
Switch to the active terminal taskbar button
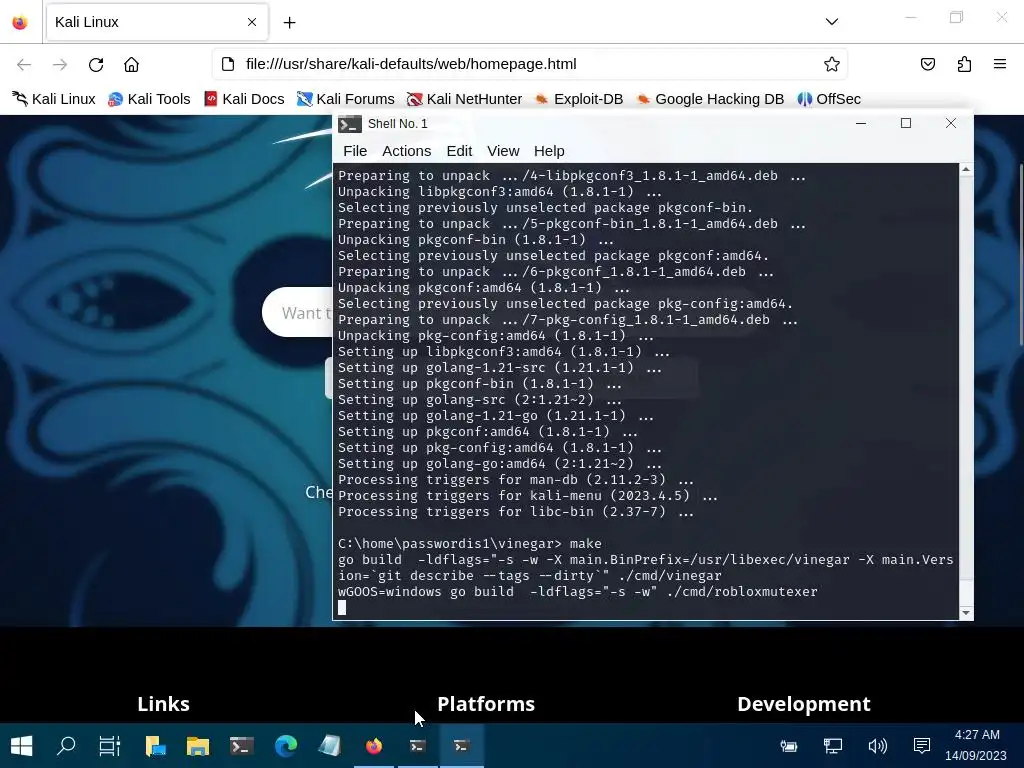[461, 746]
